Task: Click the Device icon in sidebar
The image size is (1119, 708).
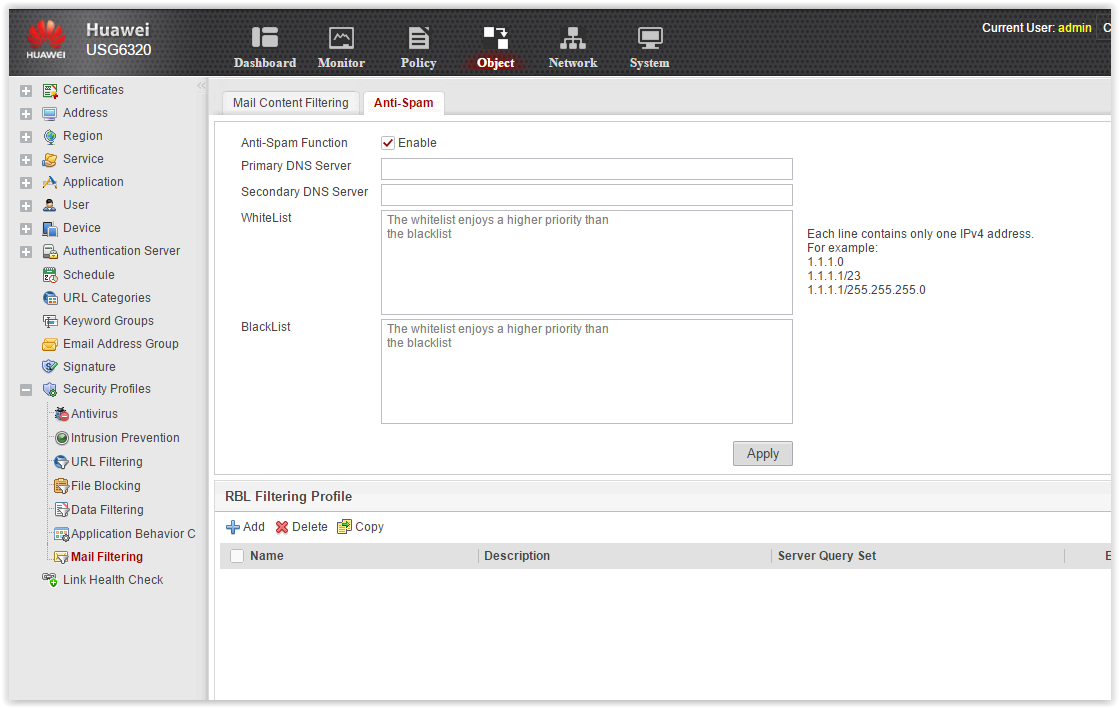Action: tap(50, 228)
